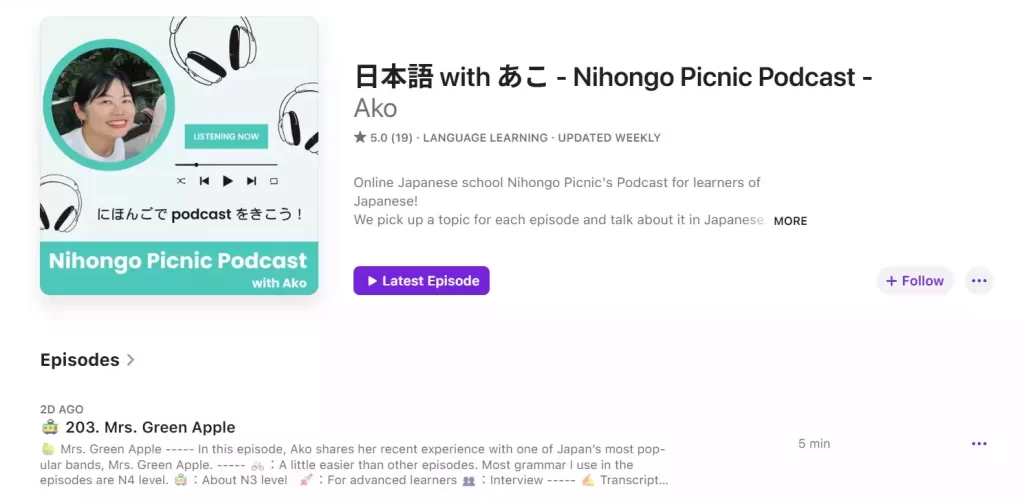Click the Ako author name link

pyautogui.click(x=376, y=108)
